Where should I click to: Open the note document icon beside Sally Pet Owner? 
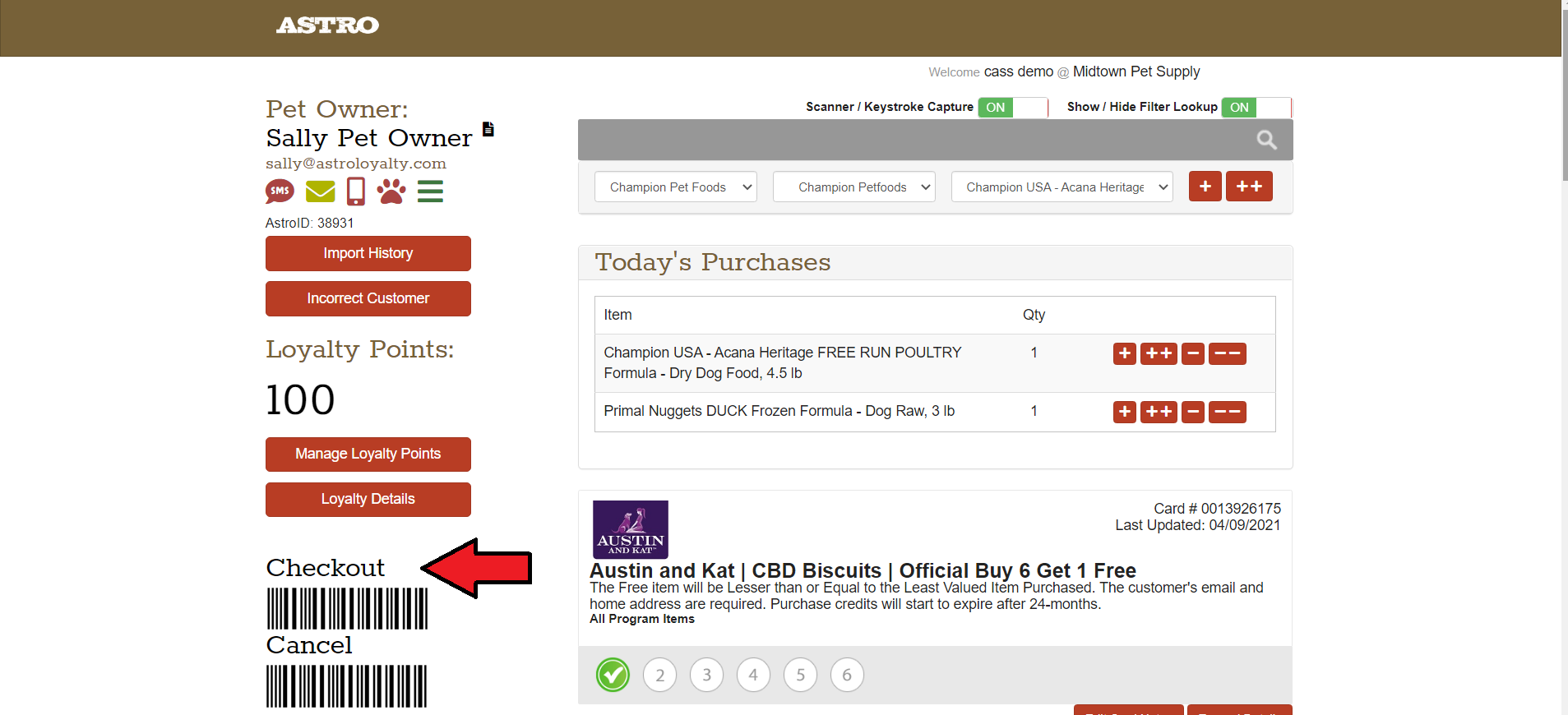click(x=488, y=129)
